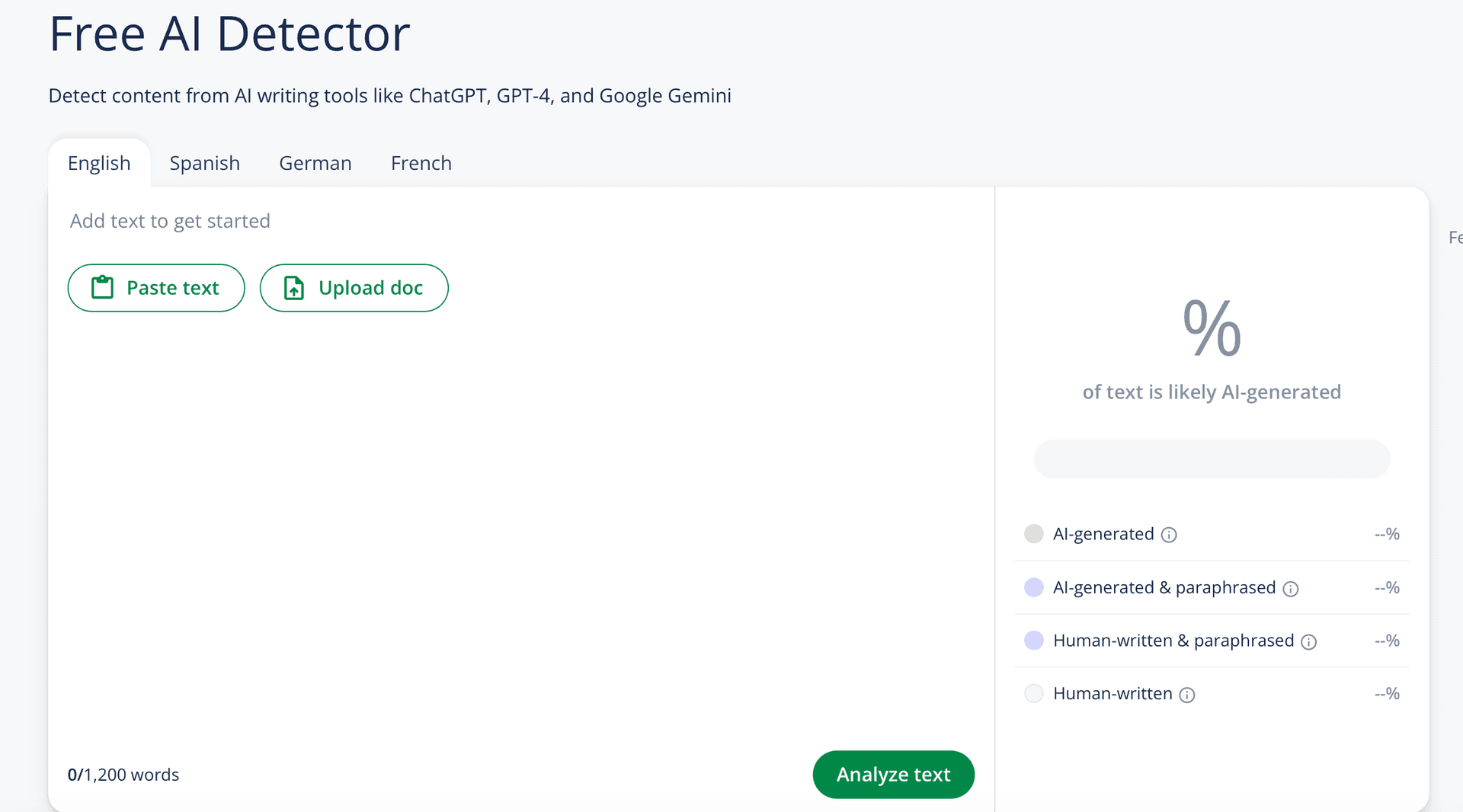
Task: Click the Paste text button label
Action: pos(172,288)
